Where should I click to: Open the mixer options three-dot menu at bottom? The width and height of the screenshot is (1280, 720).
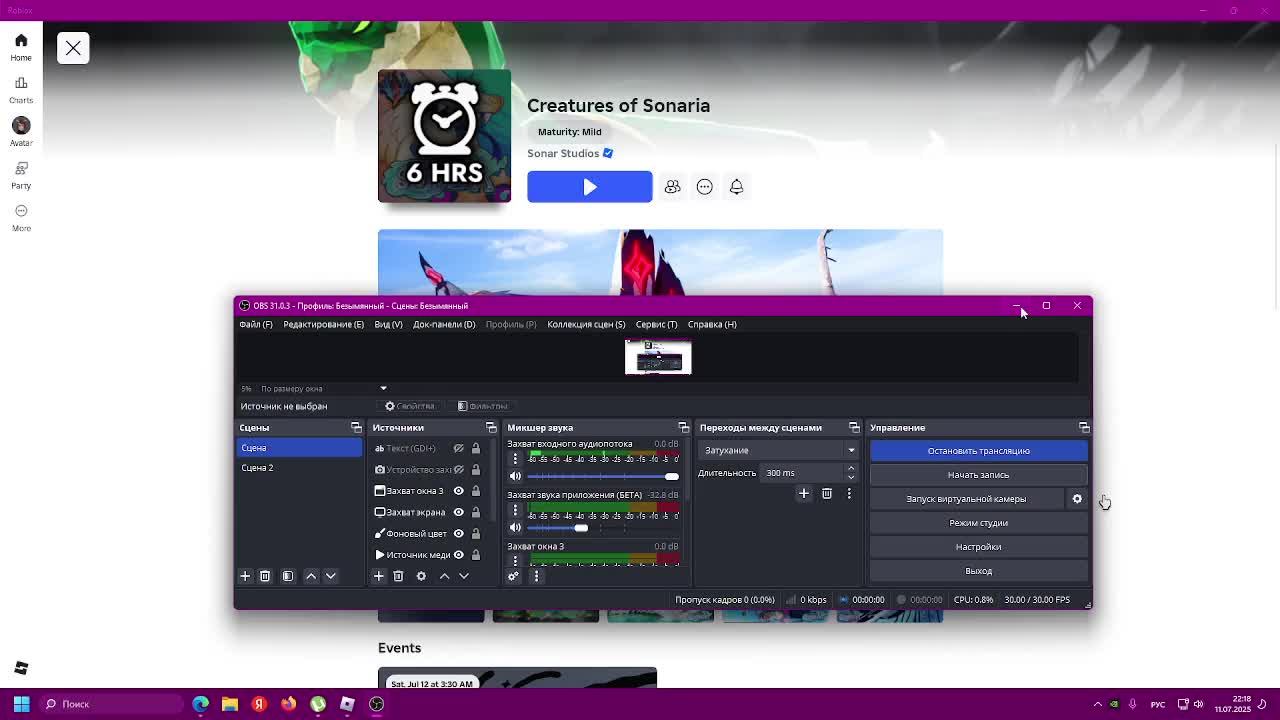tap(536, 576)
